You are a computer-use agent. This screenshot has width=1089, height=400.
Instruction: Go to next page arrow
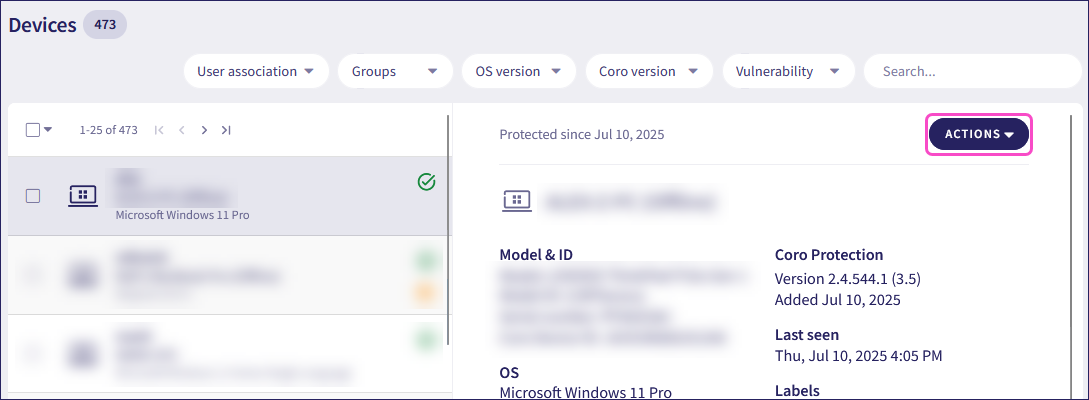pyautogui.click(x=204, y=130)
